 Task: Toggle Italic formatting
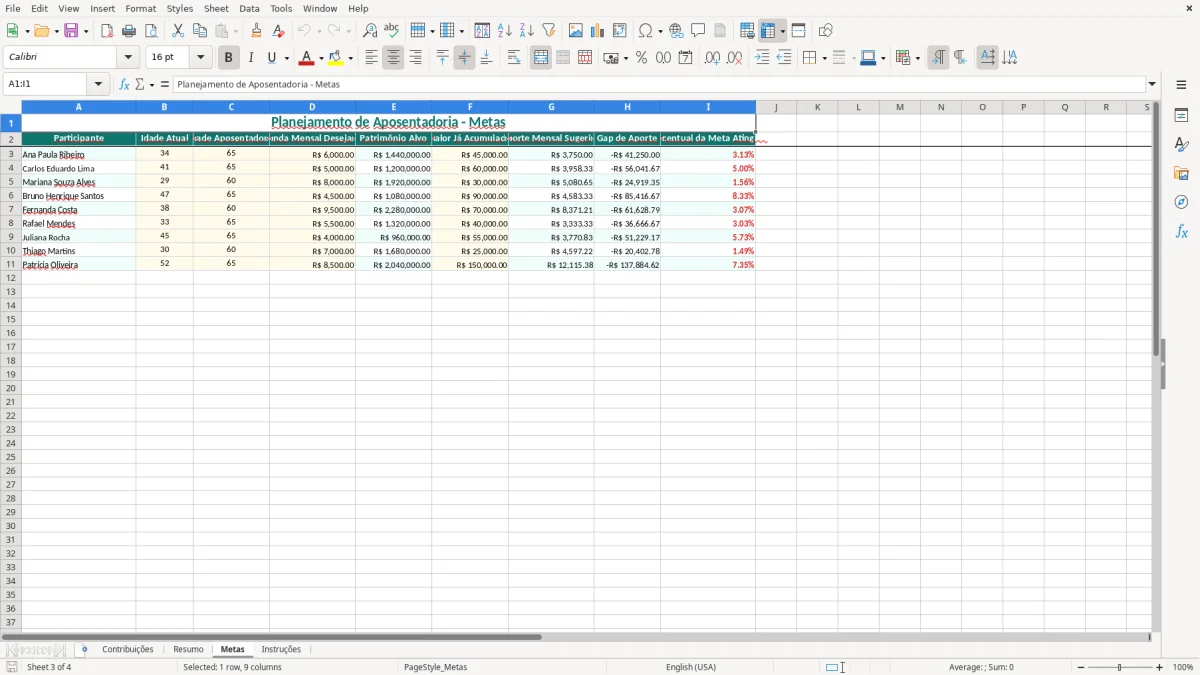click(x=250, y=58)
